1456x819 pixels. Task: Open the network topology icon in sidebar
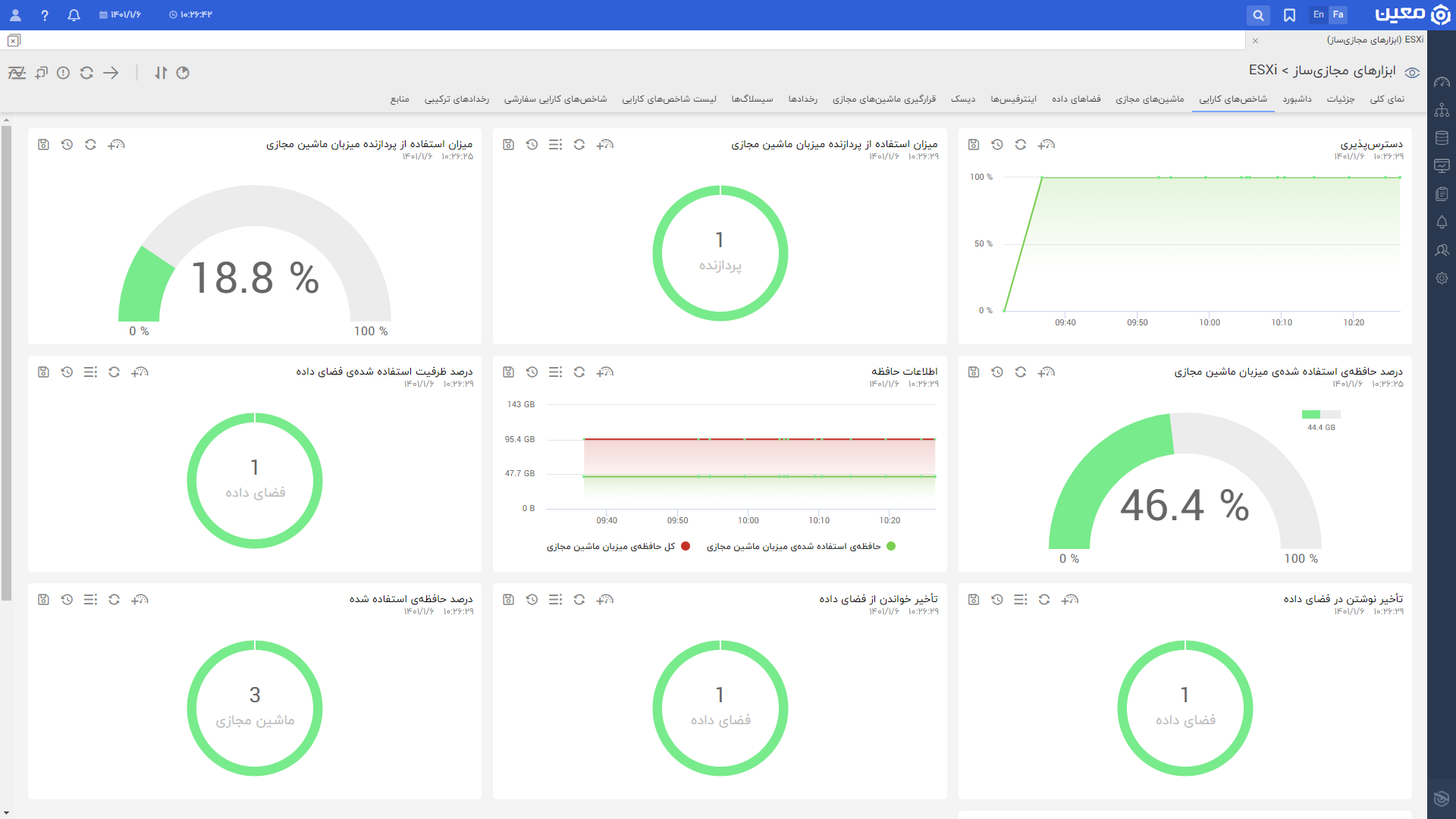(x=1442, y=110)
